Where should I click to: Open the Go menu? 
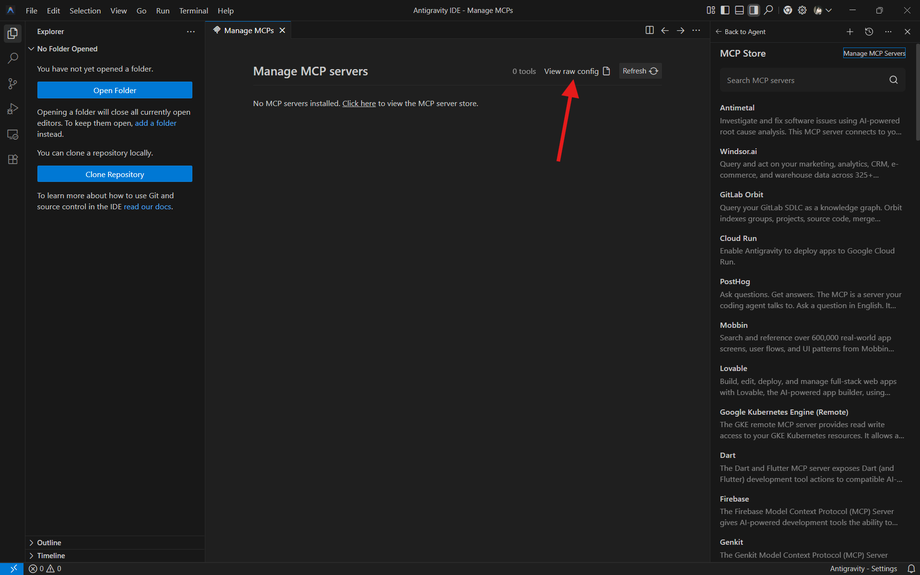(141, 11)
